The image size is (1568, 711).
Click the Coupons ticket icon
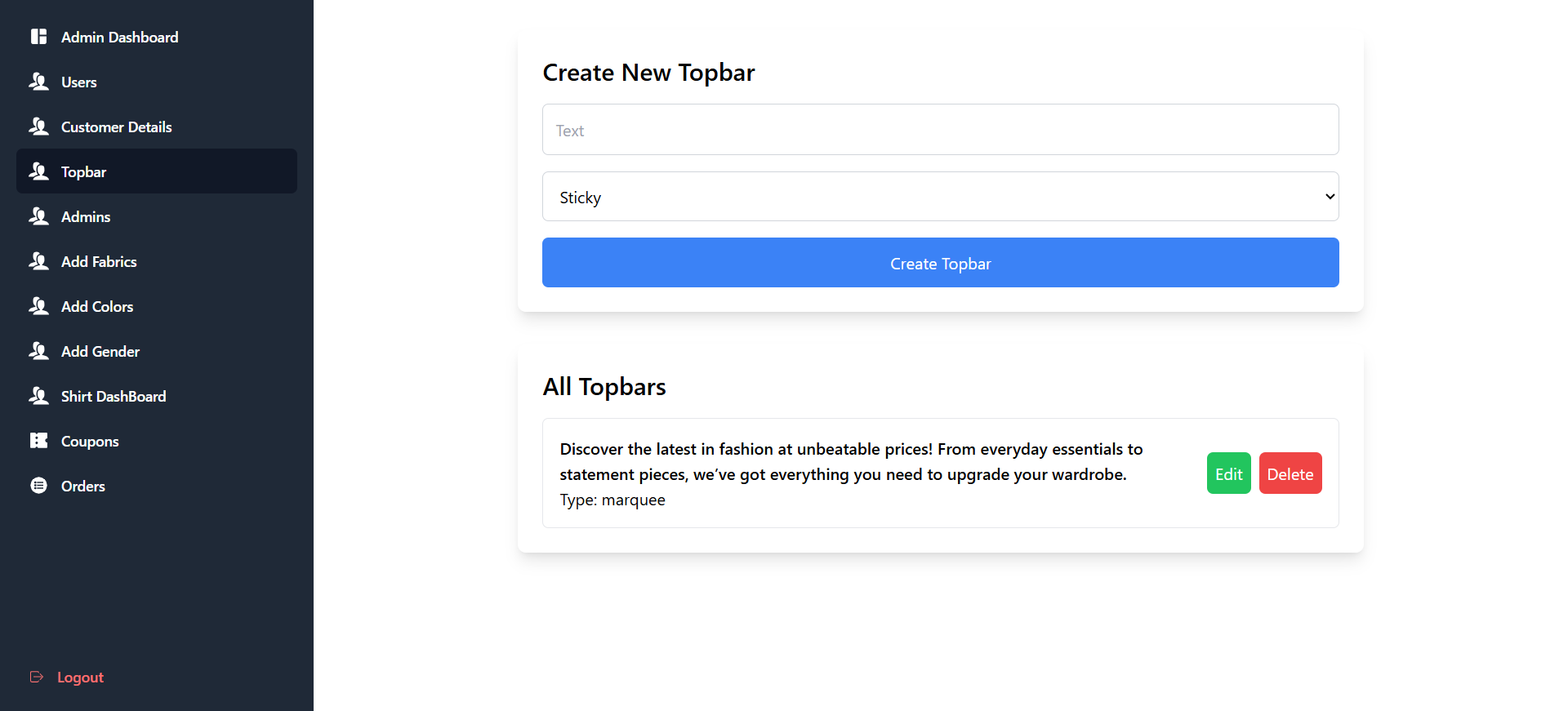(x=38, y=441)
